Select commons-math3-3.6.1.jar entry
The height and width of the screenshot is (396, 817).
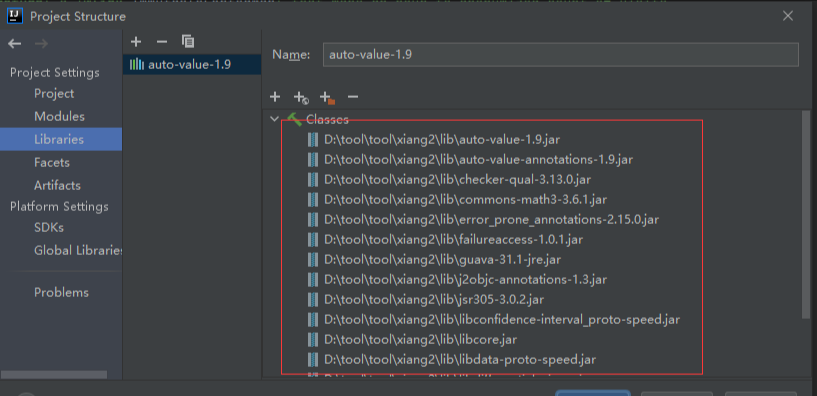tap(465, 200)
